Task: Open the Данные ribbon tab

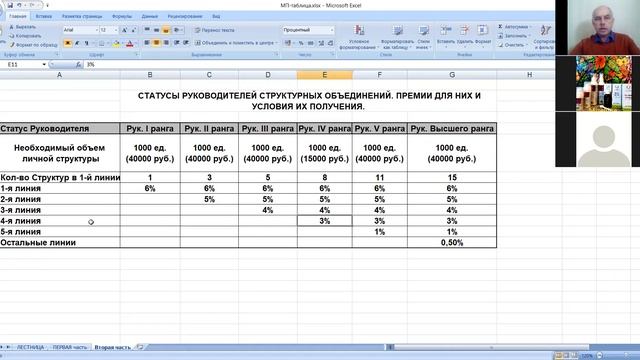Action: pos(149,16)
